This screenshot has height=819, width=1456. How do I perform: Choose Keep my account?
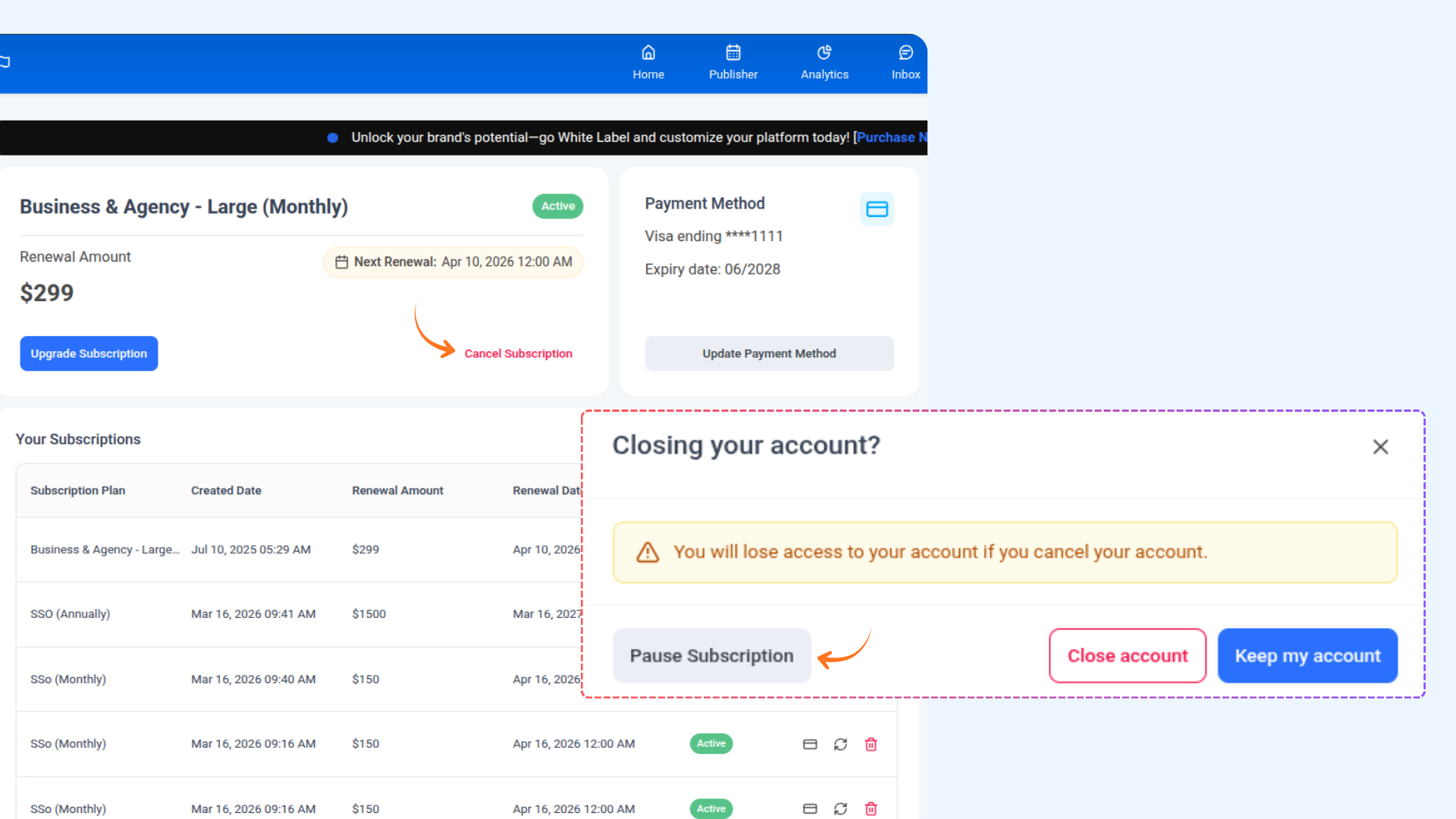(1307, 655)
